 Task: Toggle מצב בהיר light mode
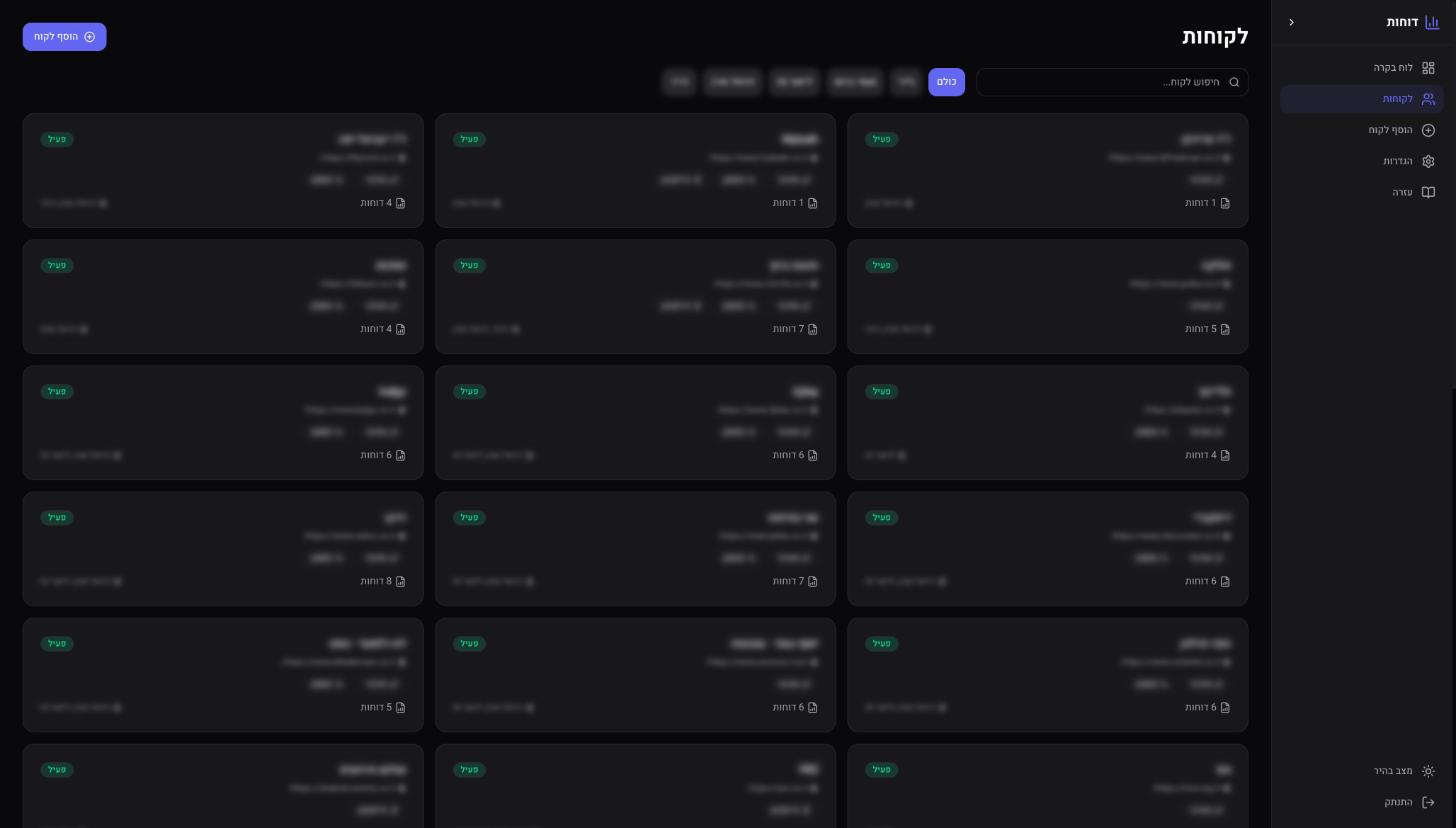1362,771
